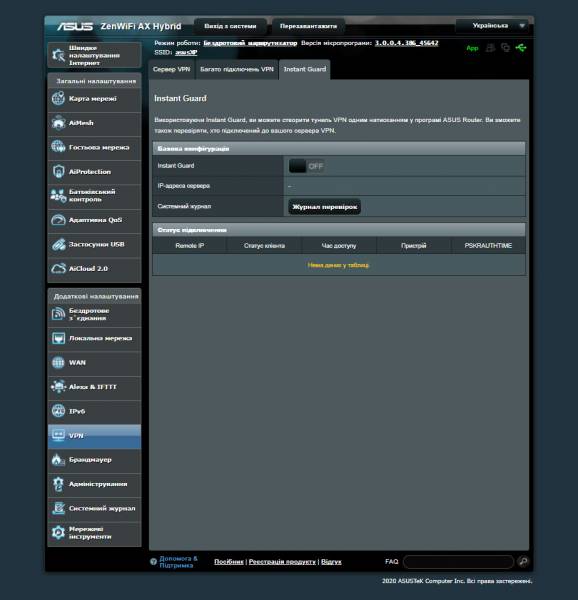Click the Журнал перевірок button
Viewport: 578px width, 600px height.
click(x=324, y=207)
